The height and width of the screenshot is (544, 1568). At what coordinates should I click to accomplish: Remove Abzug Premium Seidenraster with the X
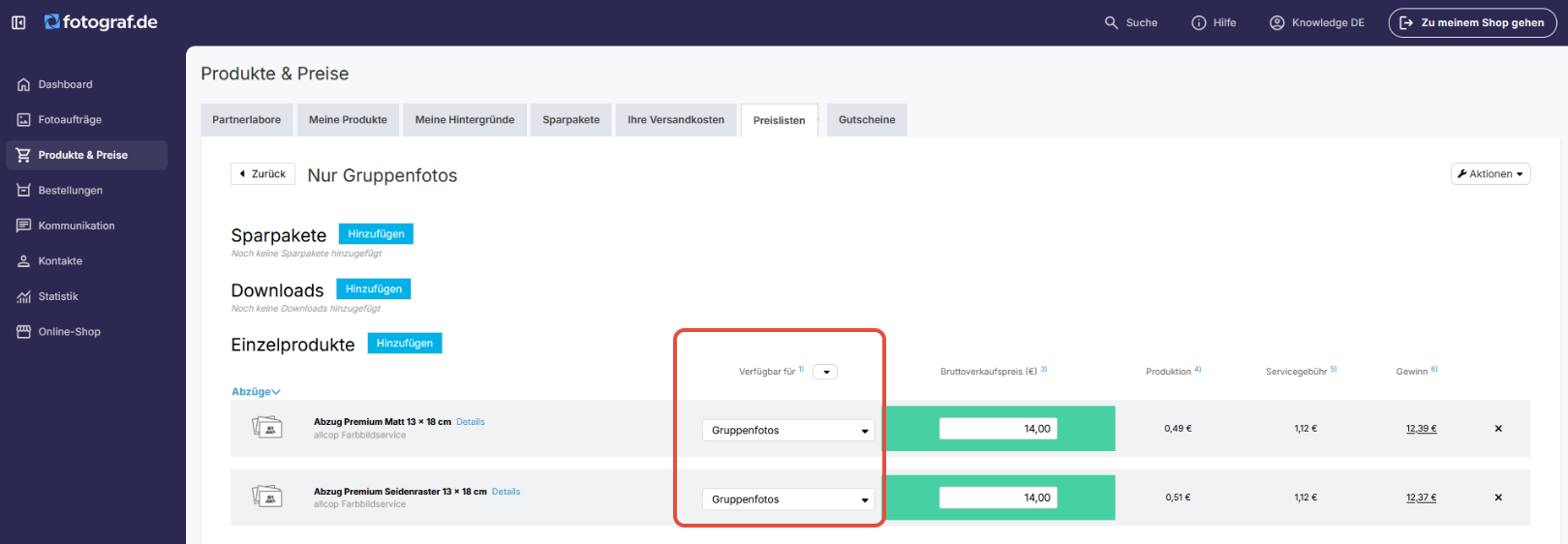(1498, 498)
